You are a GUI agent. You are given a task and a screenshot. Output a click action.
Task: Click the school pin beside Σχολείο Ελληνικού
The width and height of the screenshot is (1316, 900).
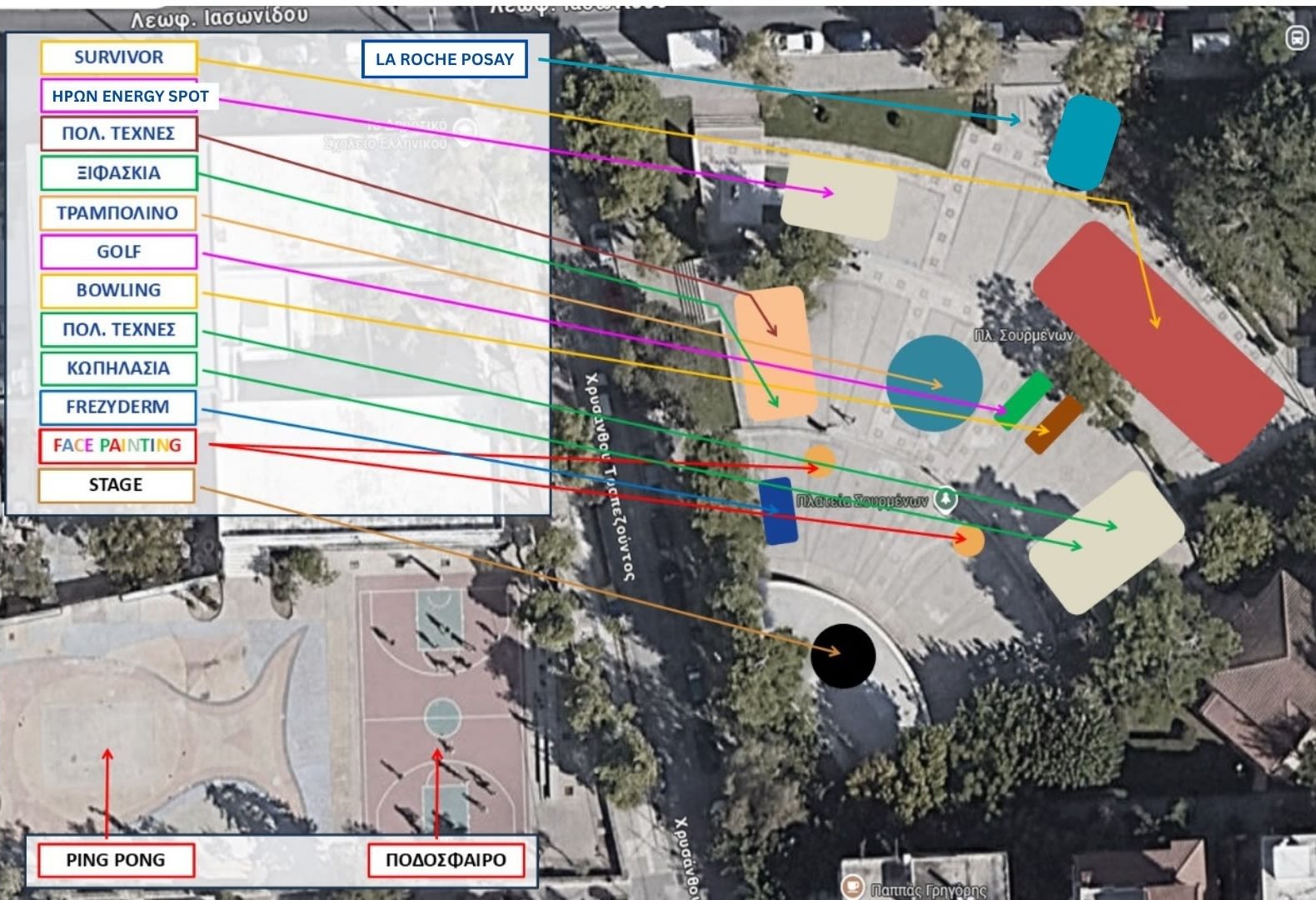pyautogui.click(x=466, y=130)
